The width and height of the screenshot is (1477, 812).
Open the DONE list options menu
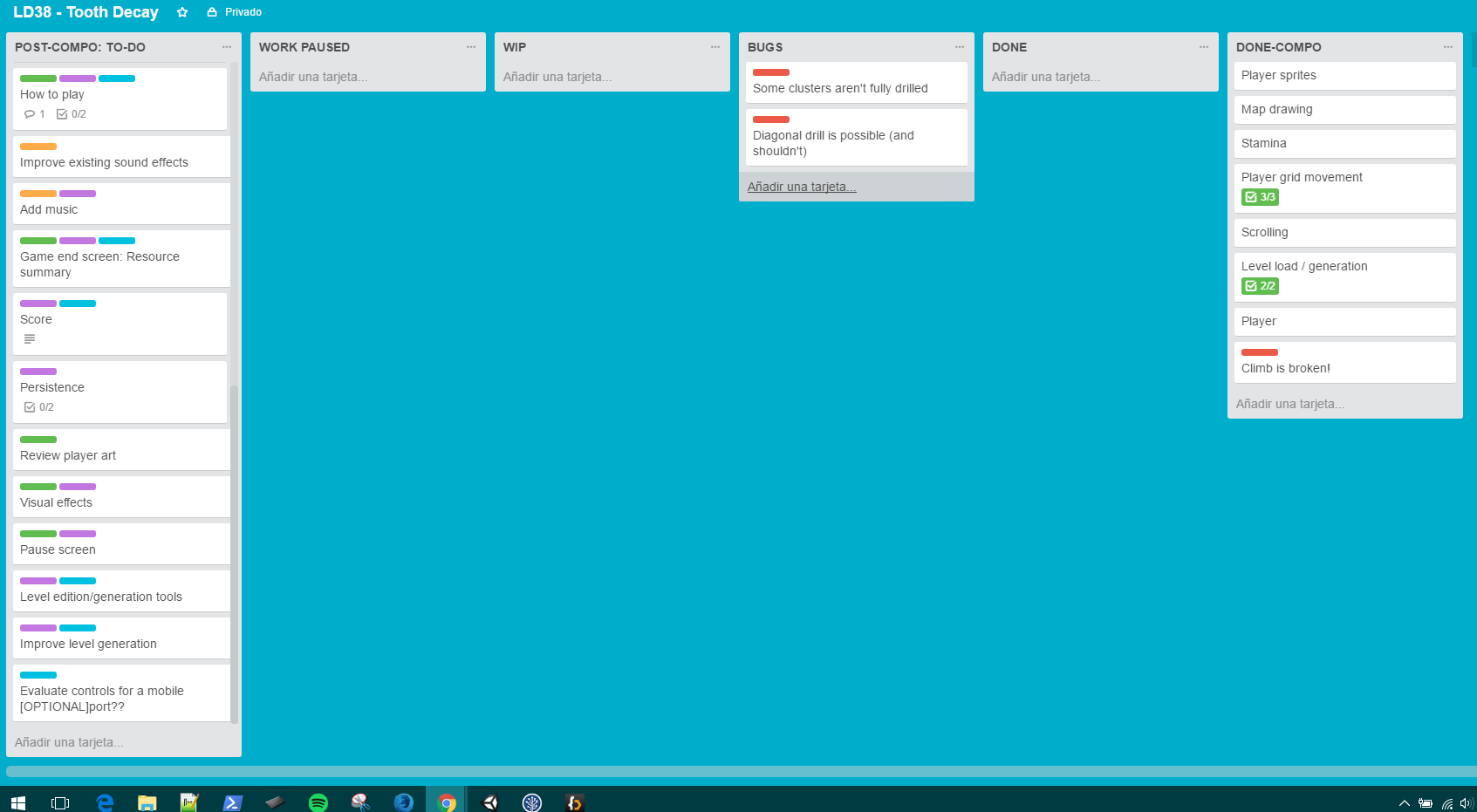coord(1204,47)
